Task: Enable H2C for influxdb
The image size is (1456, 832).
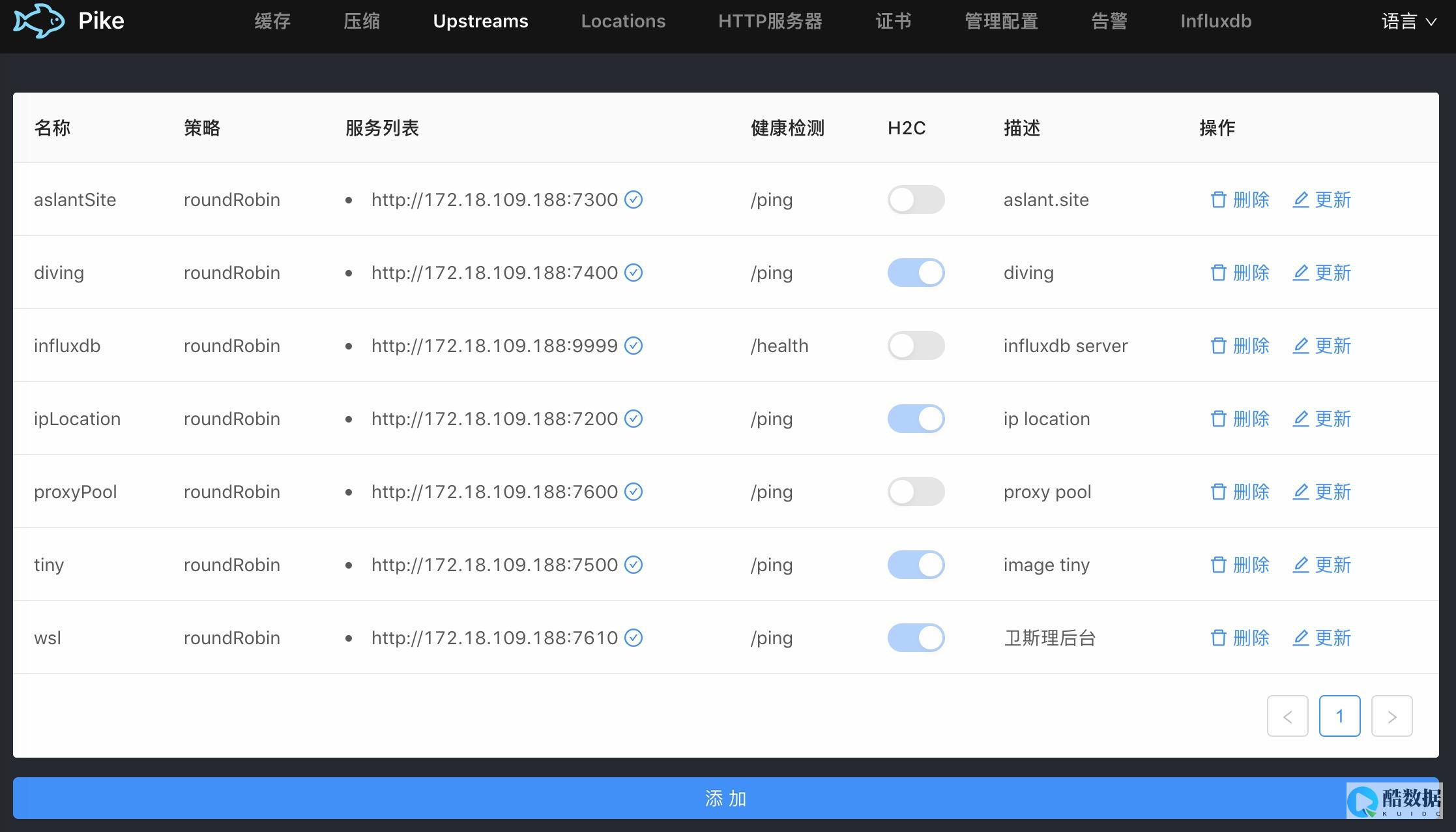Action: click(x=916, y=346)
